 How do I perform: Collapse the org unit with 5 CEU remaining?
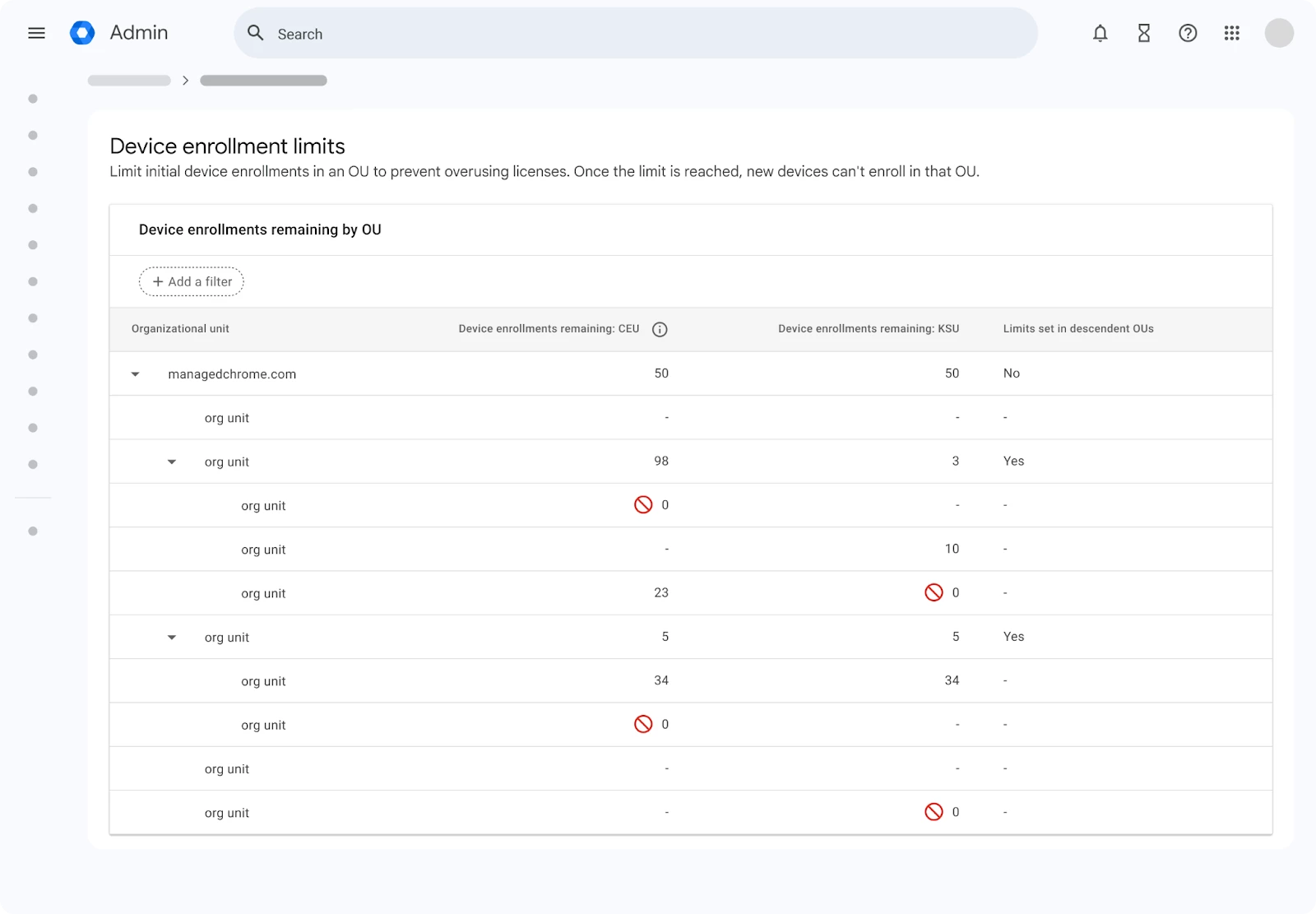172,638
